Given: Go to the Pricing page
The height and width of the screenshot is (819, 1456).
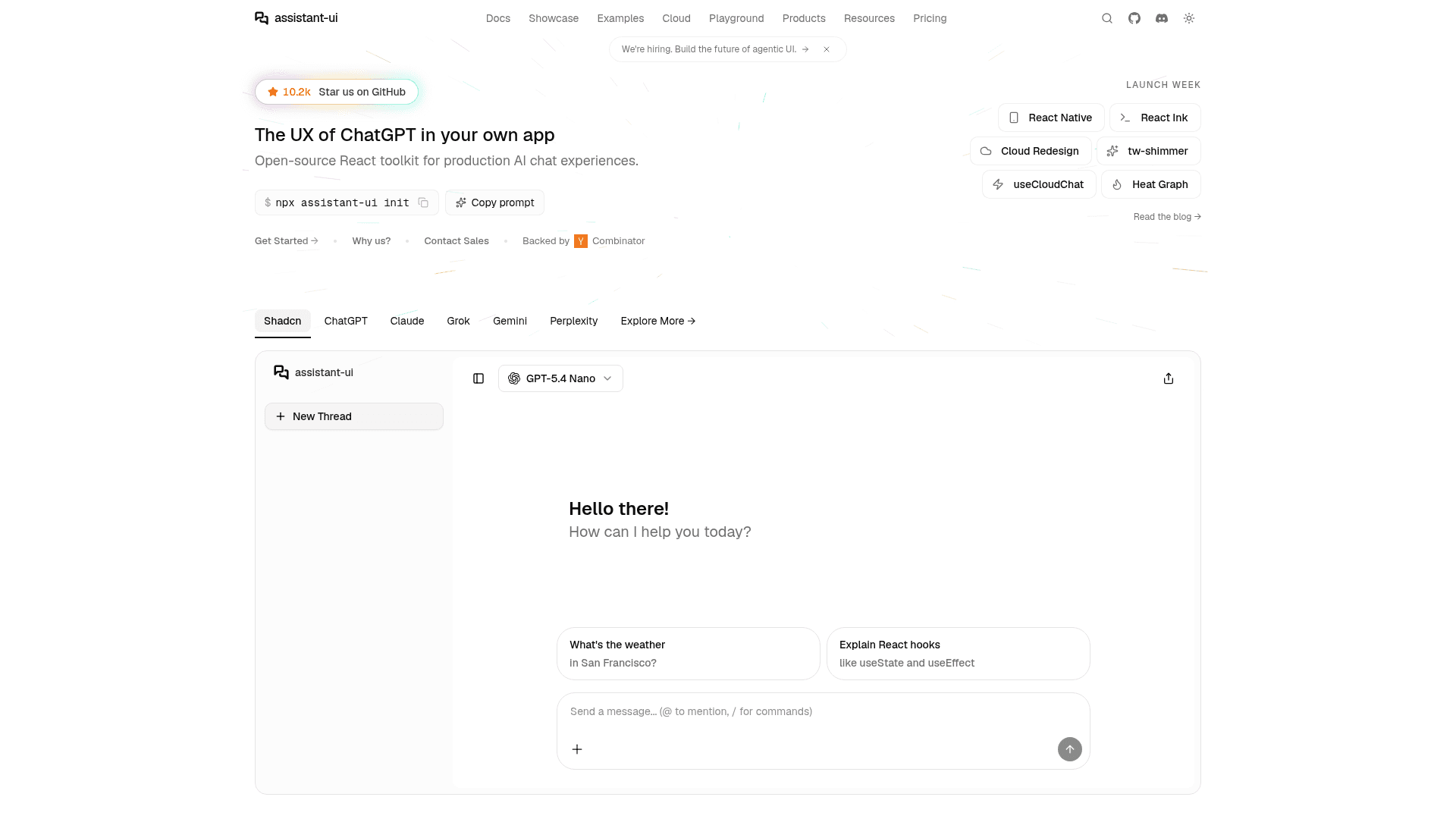Looking at the screenshot, I should (x=930, y=18).
